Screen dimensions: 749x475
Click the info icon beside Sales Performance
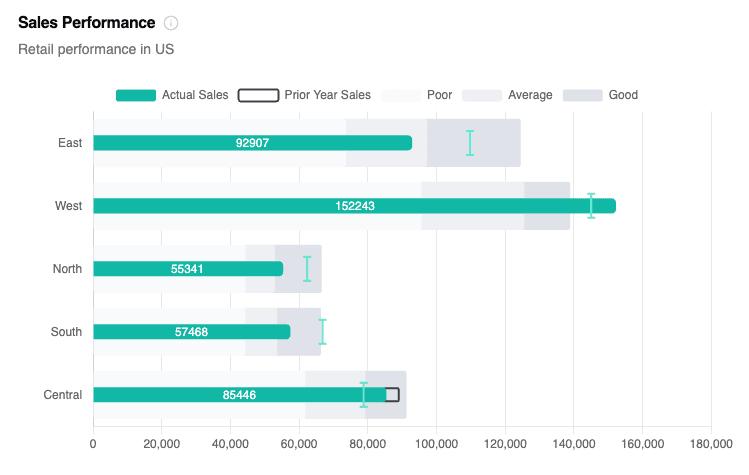171,23
